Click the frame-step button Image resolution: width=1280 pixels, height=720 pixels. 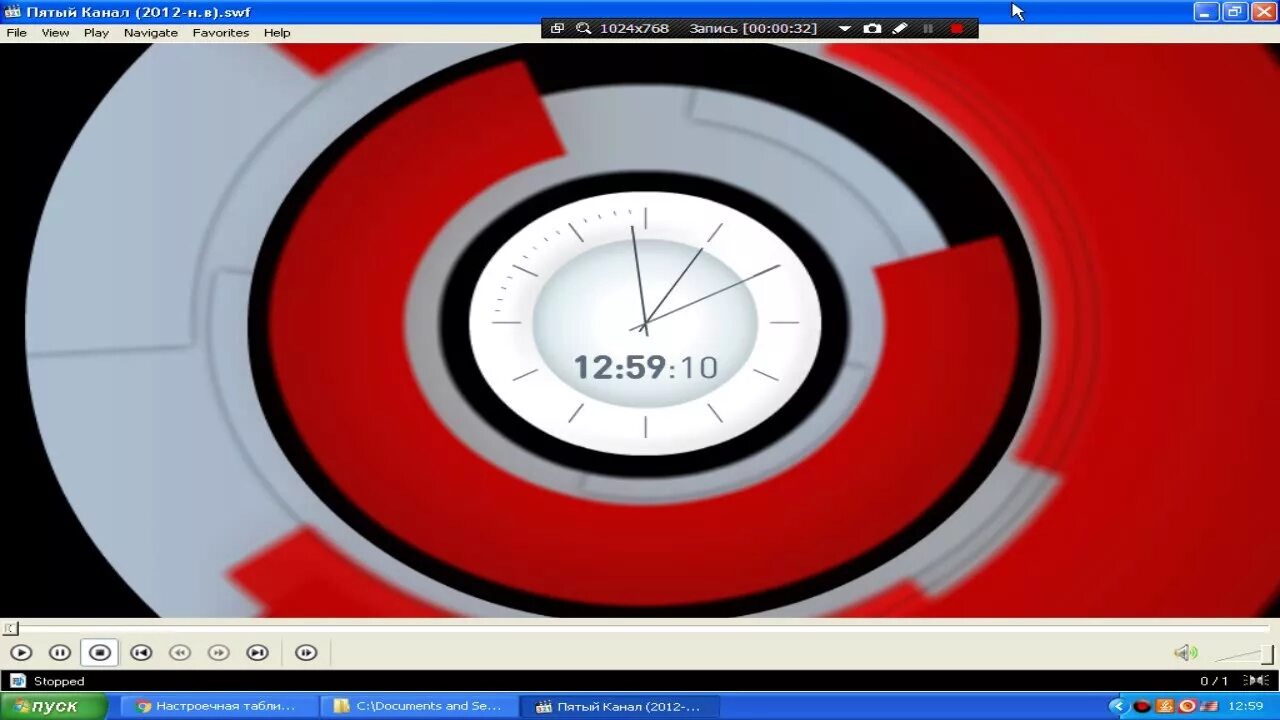(x=306, y=653)
